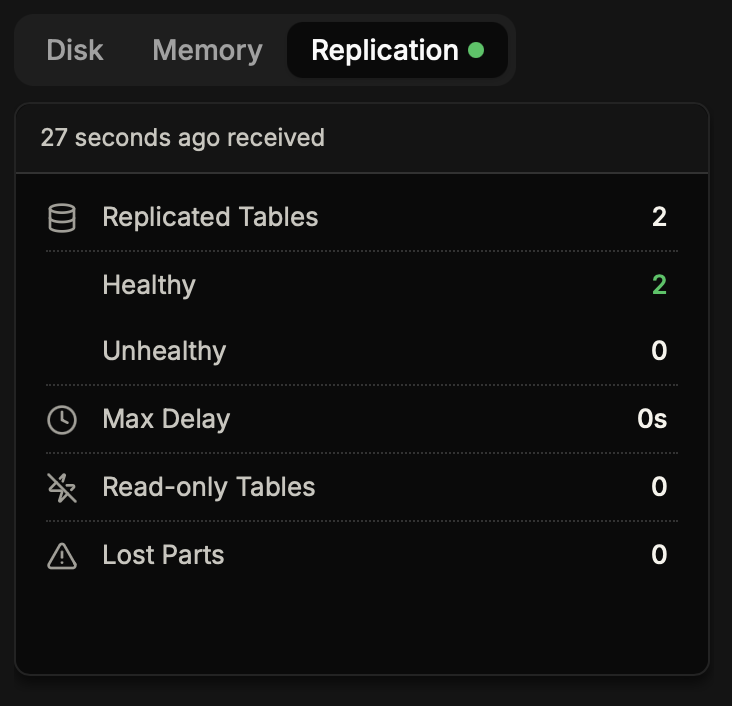Click the Replicated Tables label
This screenshot has width=732, height=706.
coord(210,217)
